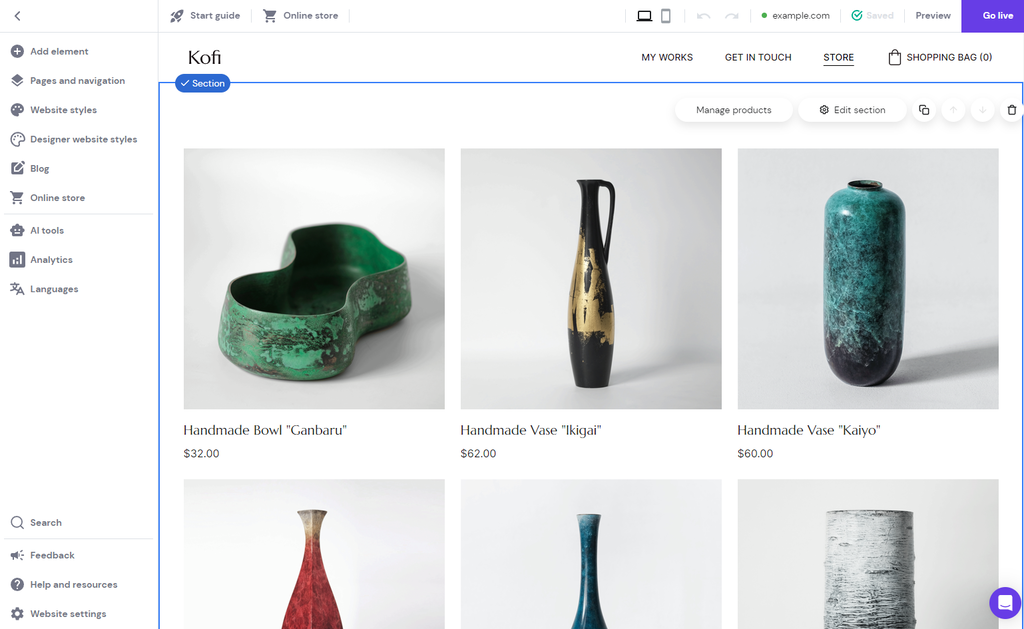This screenshot has width=1024, height=629.
Task: Click the Go live button
Action: (x=997, y=16)
